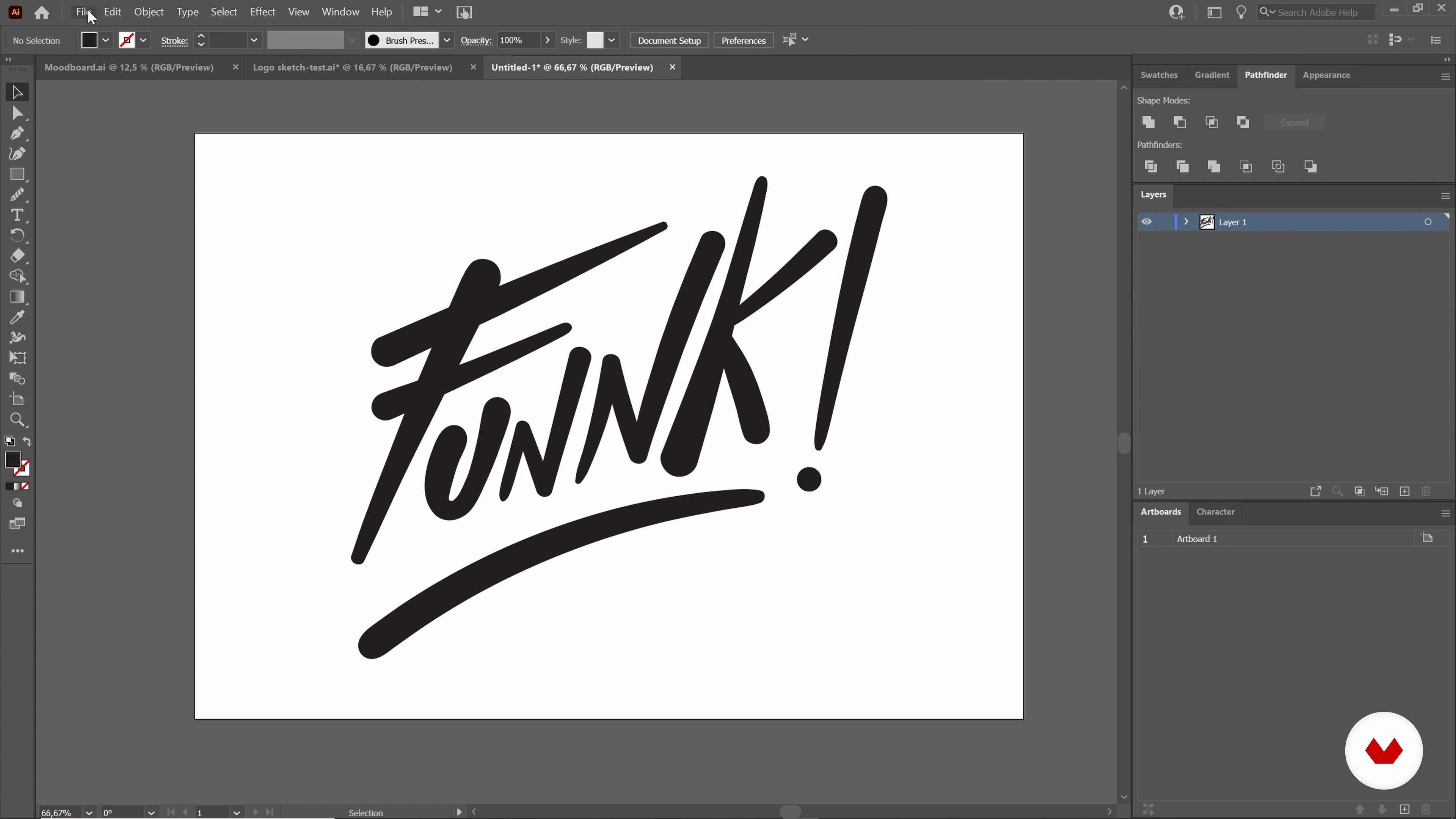Screen dimensions: 1456x819
Task: Switch to the Character tab
Action: click(x=1215, y=512)
